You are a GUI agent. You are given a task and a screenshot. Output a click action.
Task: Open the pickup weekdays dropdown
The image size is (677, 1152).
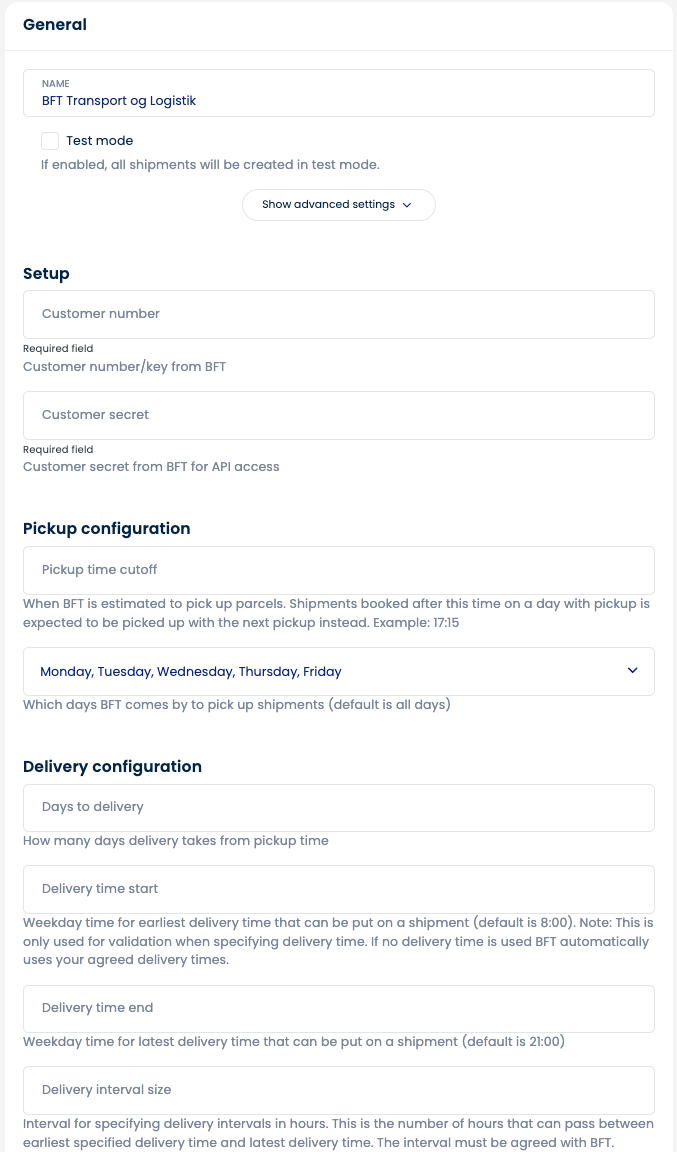pos(338,672)
